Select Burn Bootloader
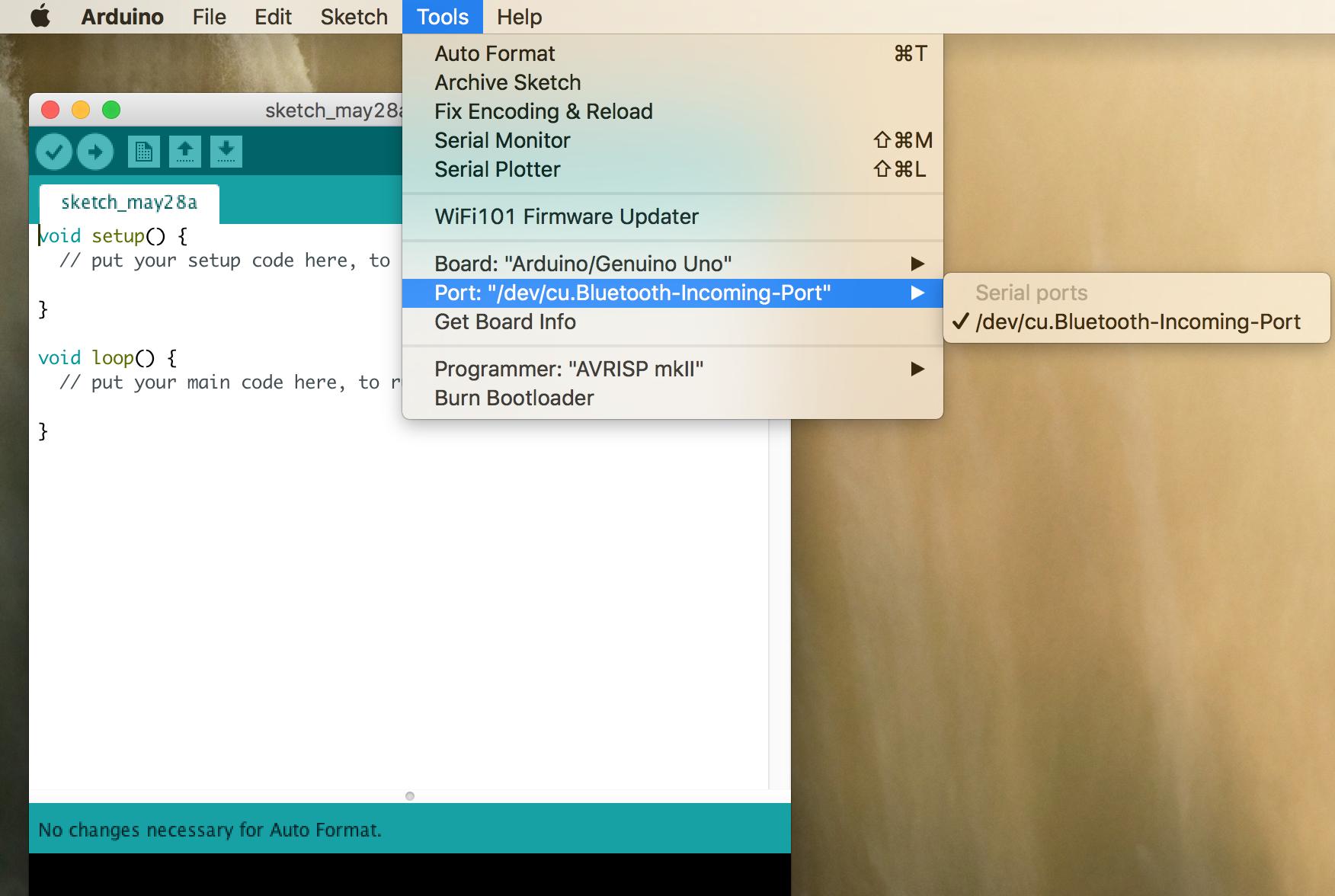Viewport: 1335px width, 896px height. (x=513, y=397)
